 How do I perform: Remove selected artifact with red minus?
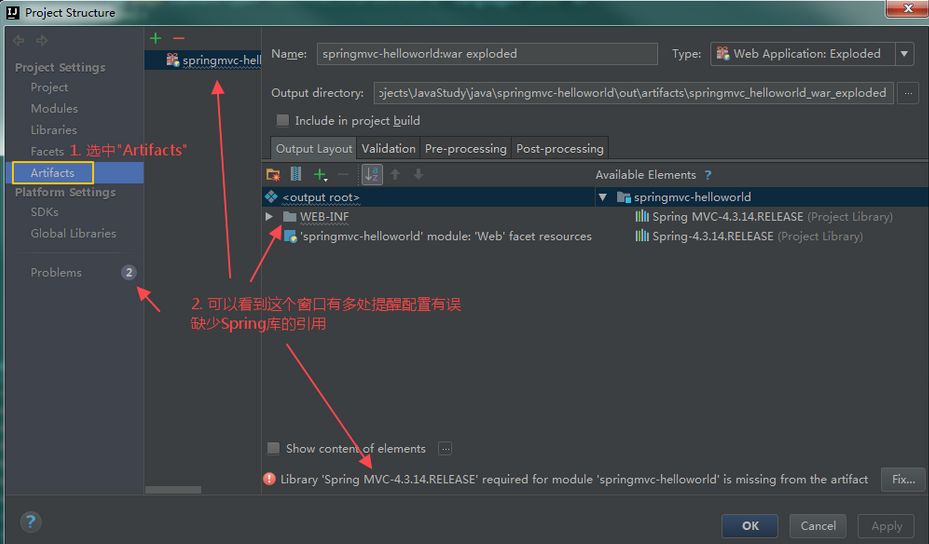[x=178, y=39]
